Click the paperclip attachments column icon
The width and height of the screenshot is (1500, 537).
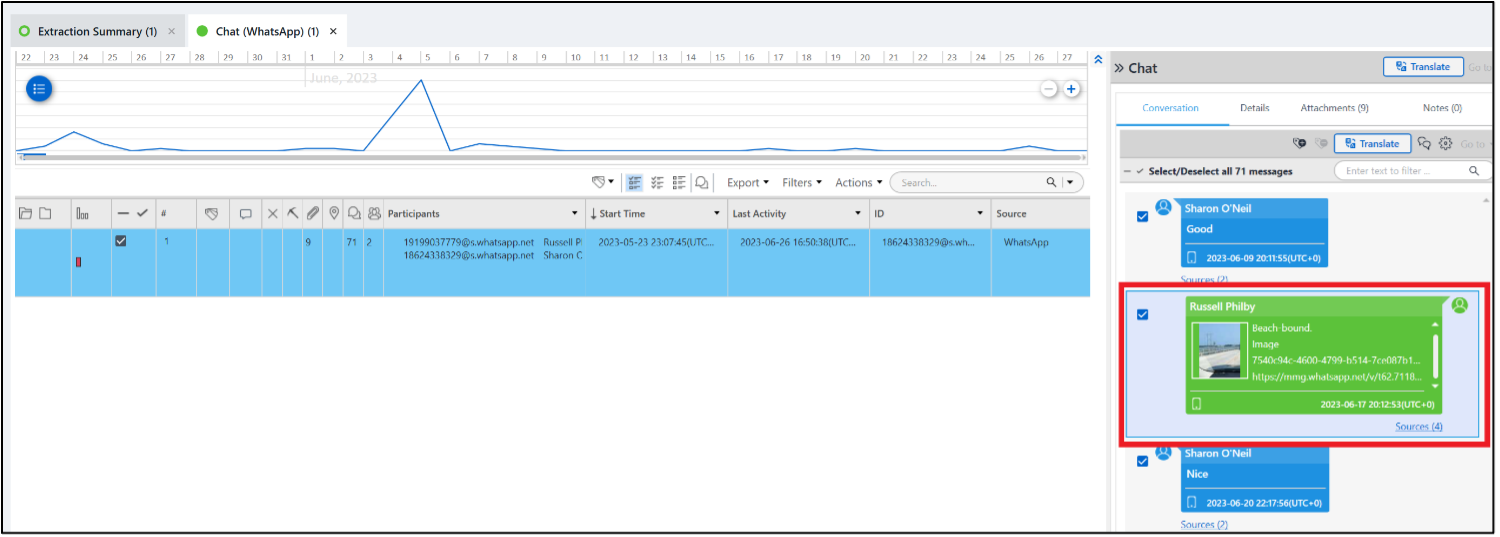[x=312, y=213]
